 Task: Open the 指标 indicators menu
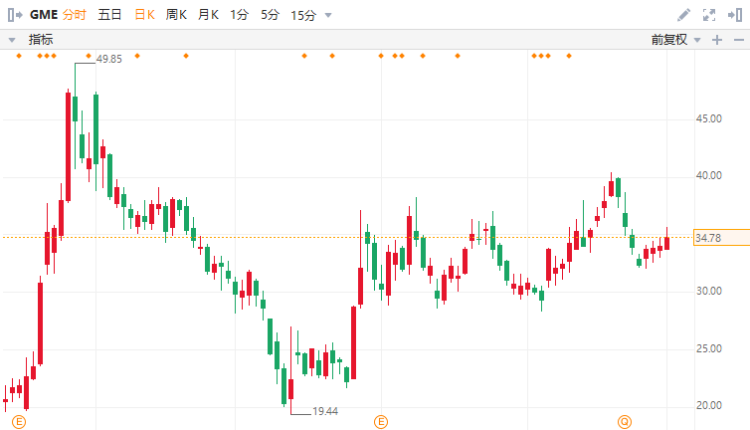(41, 40)
